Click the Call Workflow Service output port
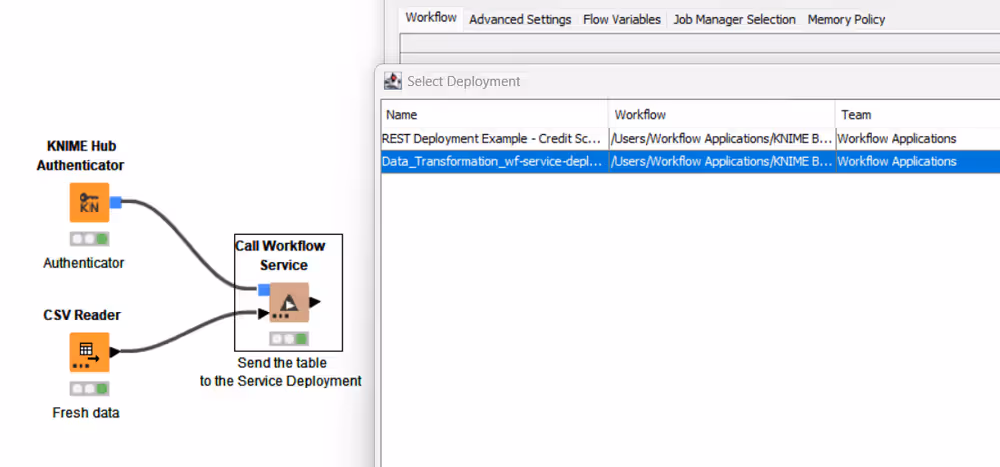 click(316, 302)
